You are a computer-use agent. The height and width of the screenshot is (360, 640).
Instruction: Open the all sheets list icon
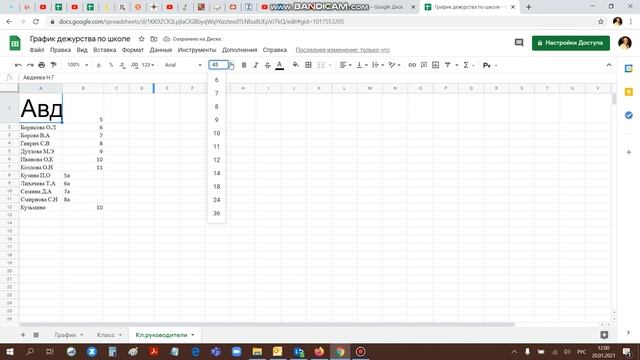[x=36, y=335]
